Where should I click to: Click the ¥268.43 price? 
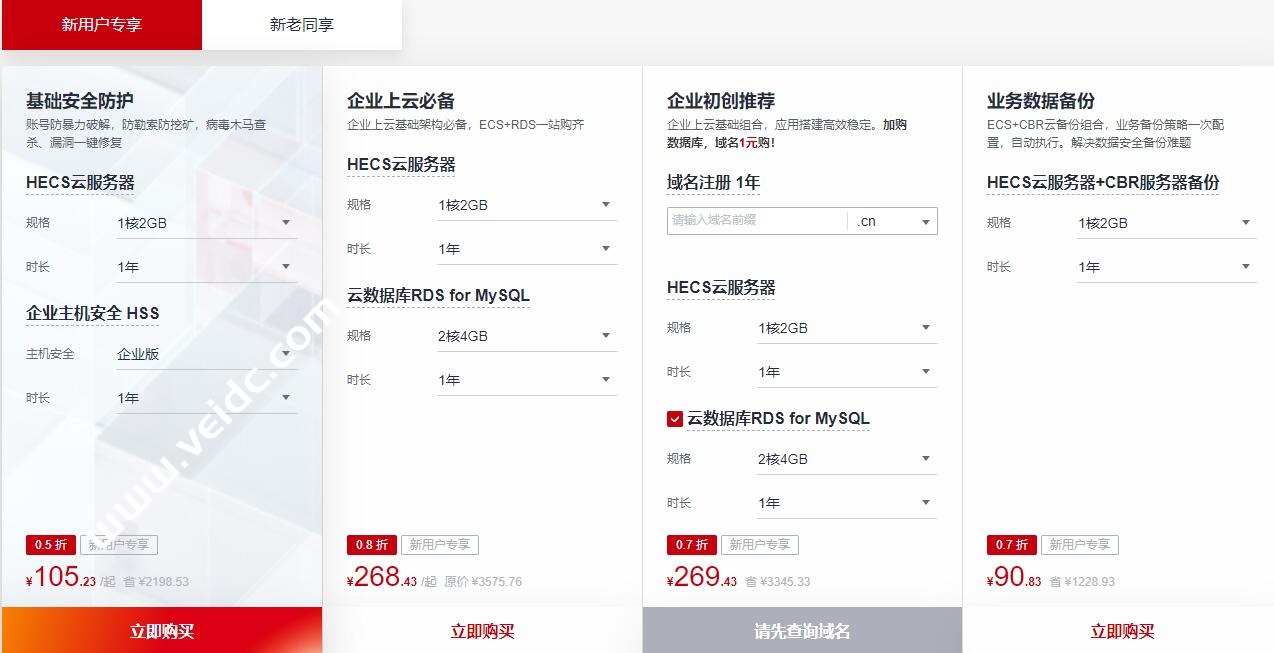[x=382, y=577]
